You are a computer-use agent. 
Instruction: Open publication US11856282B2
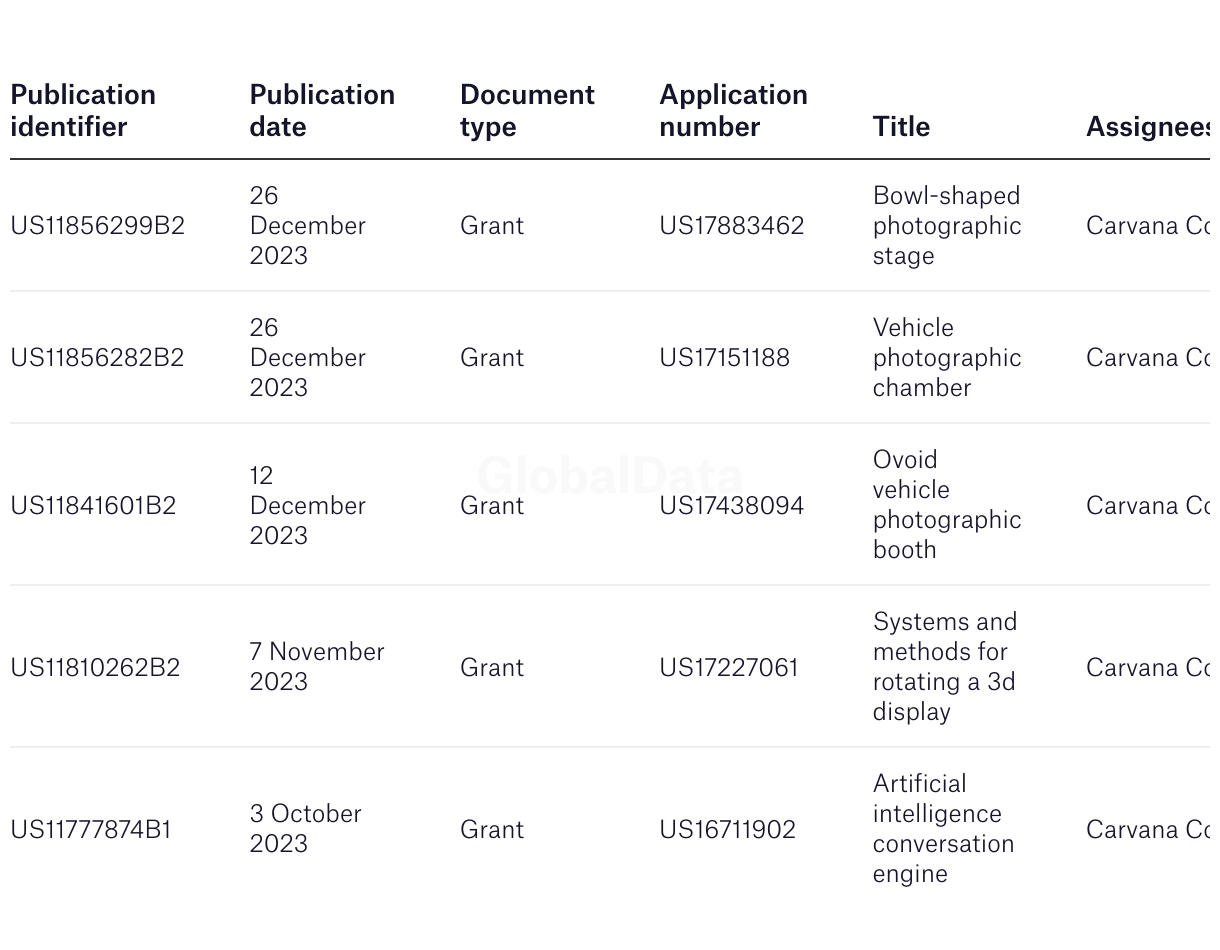click(97, 357)
